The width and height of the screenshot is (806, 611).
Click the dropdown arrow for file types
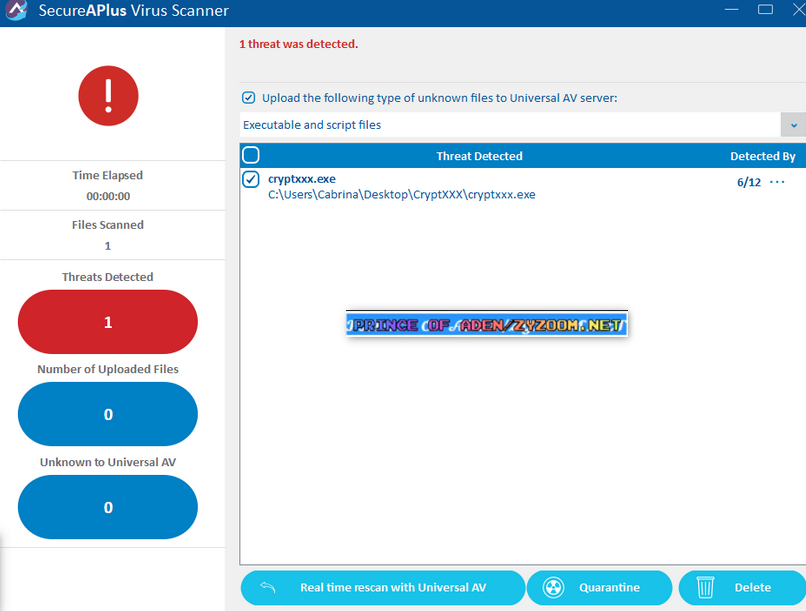pos(794,125)
